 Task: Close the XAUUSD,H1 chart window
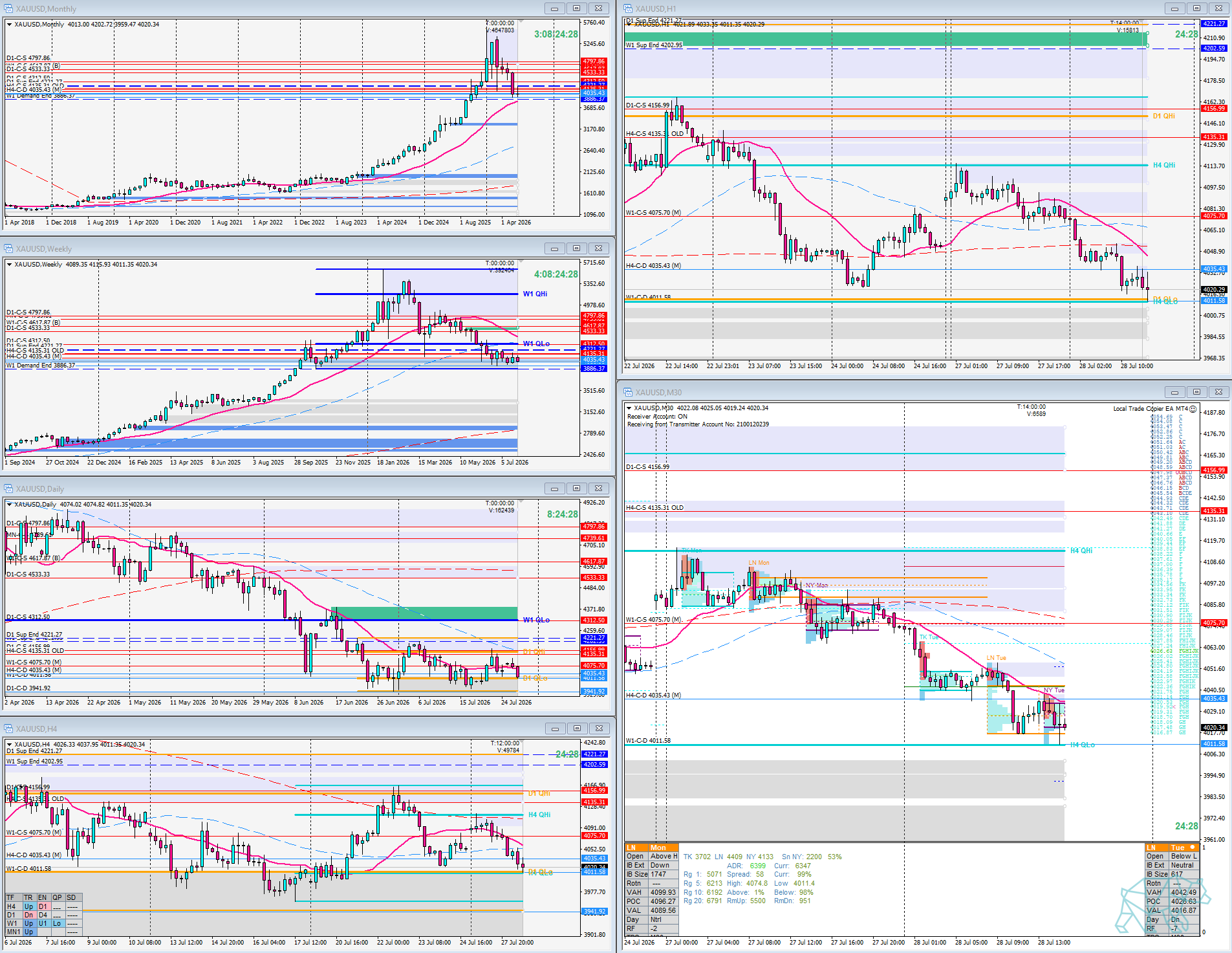[x=1218, y=8]
